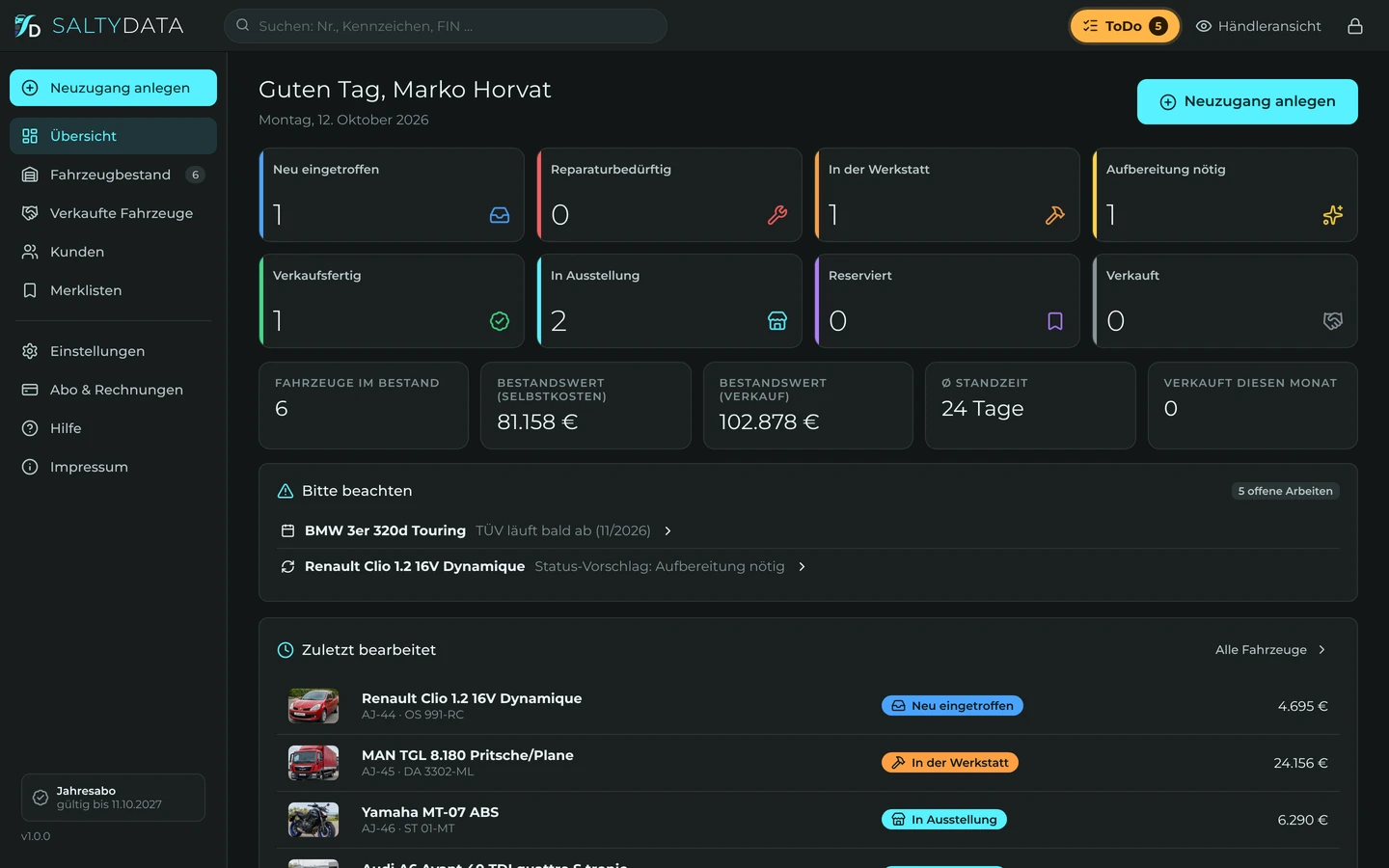
Task: Open the ToDo list button
Action: click(x=1125, y=26)
